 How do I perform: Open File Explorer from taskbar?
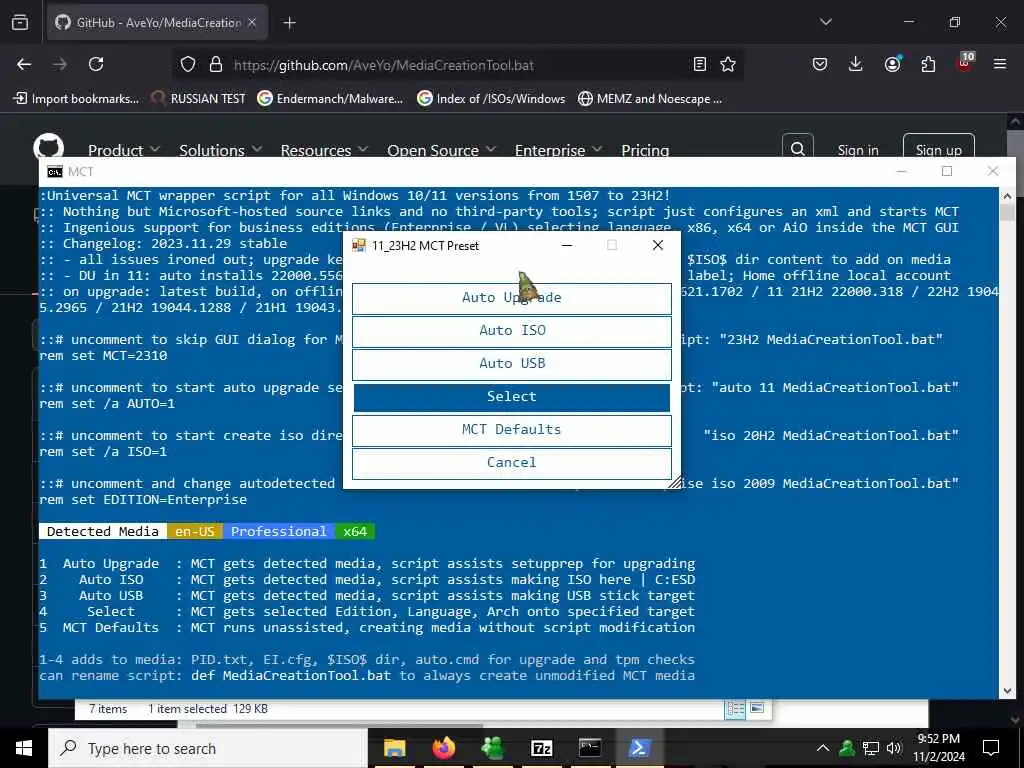click(394, 748)
